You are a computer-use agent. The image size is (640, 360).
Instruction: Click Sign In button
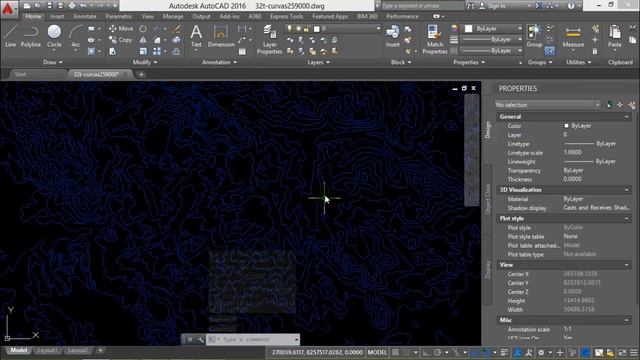[493, 6]
